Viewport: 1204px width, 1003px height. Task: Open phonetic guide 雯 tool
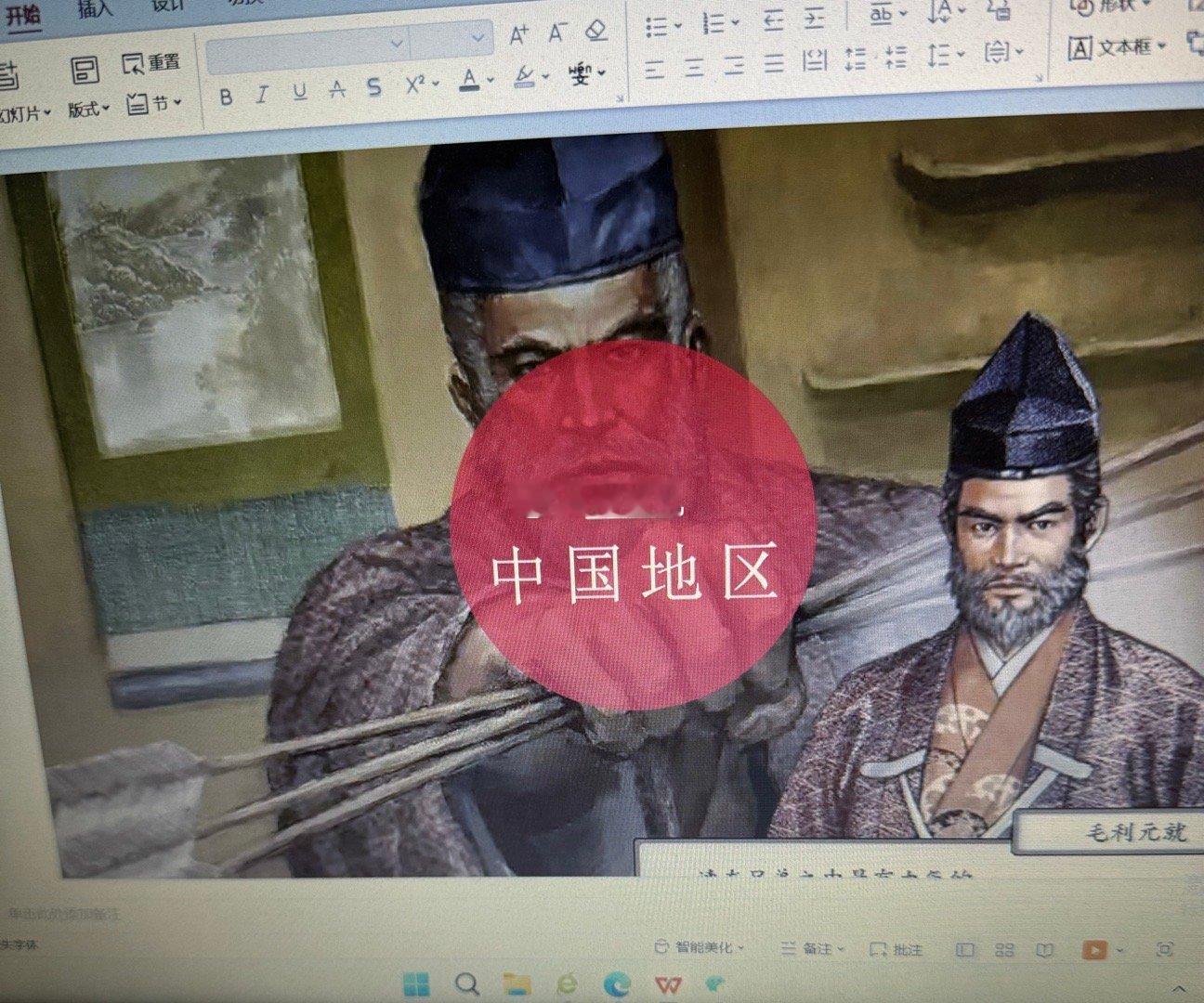click(x=581, y=73)
